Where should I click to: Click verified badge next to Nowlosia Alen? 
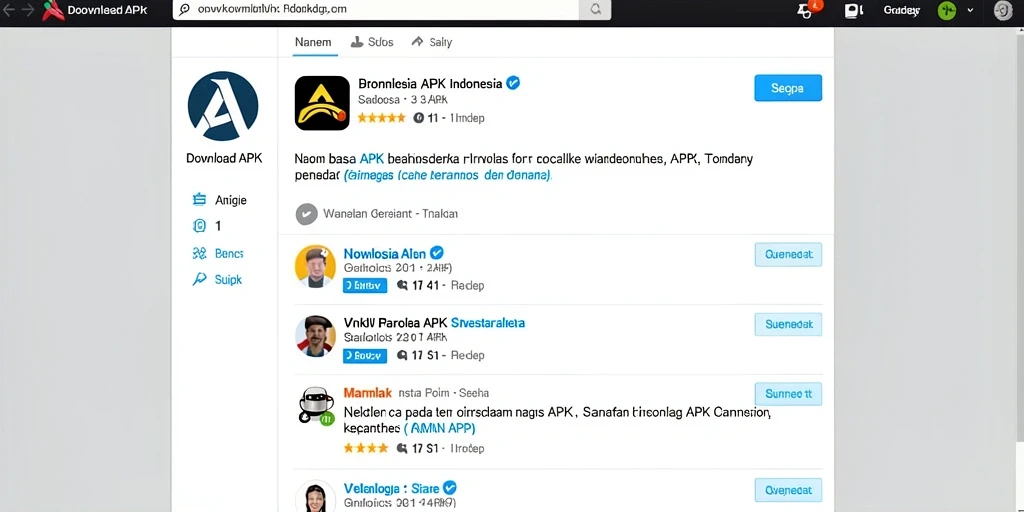[x=437, y=253]
